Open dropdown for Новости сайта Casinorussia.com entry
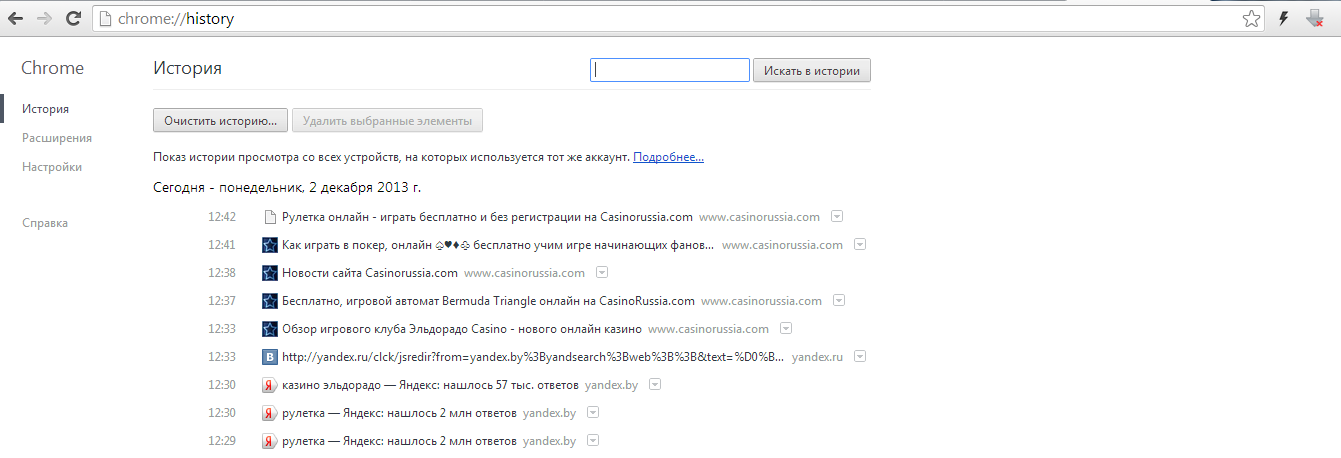 point(602,272)
